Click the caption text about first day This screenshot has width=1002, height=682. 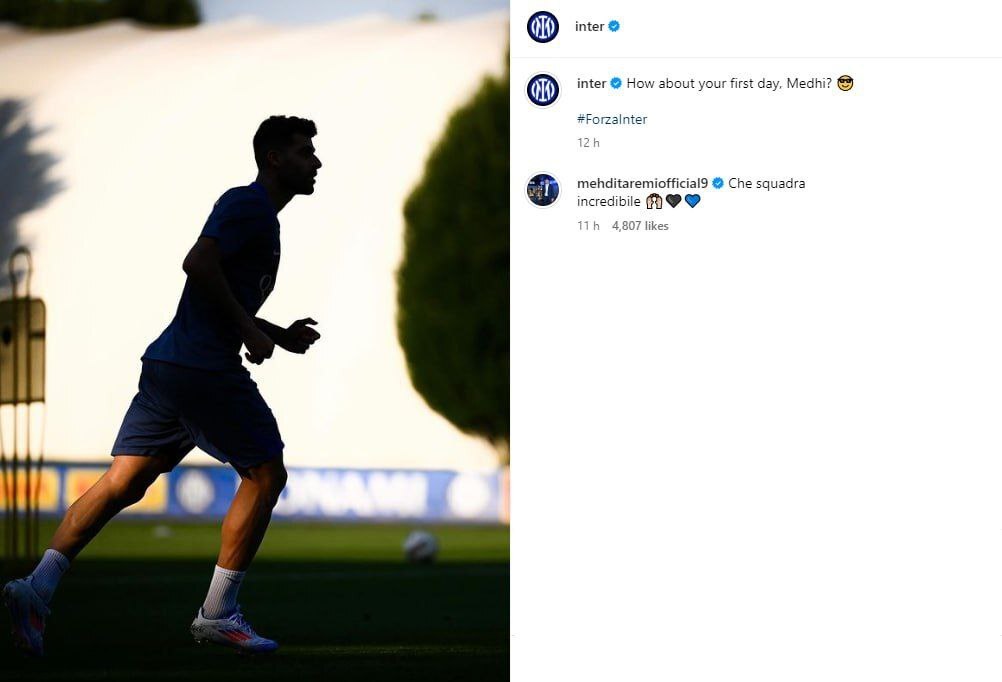729,83
